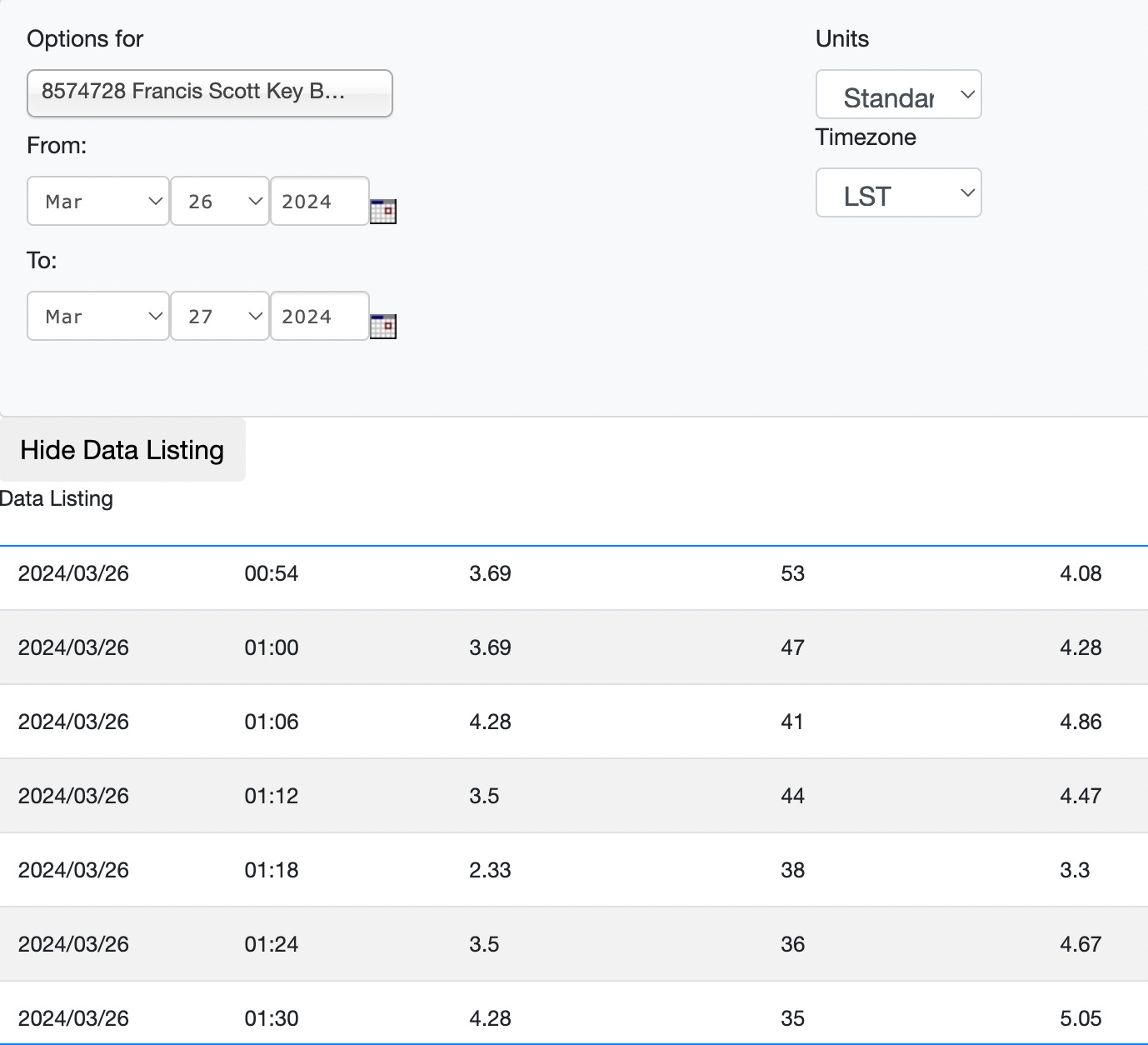Click the To year field 2024

[x=319, y=317]
